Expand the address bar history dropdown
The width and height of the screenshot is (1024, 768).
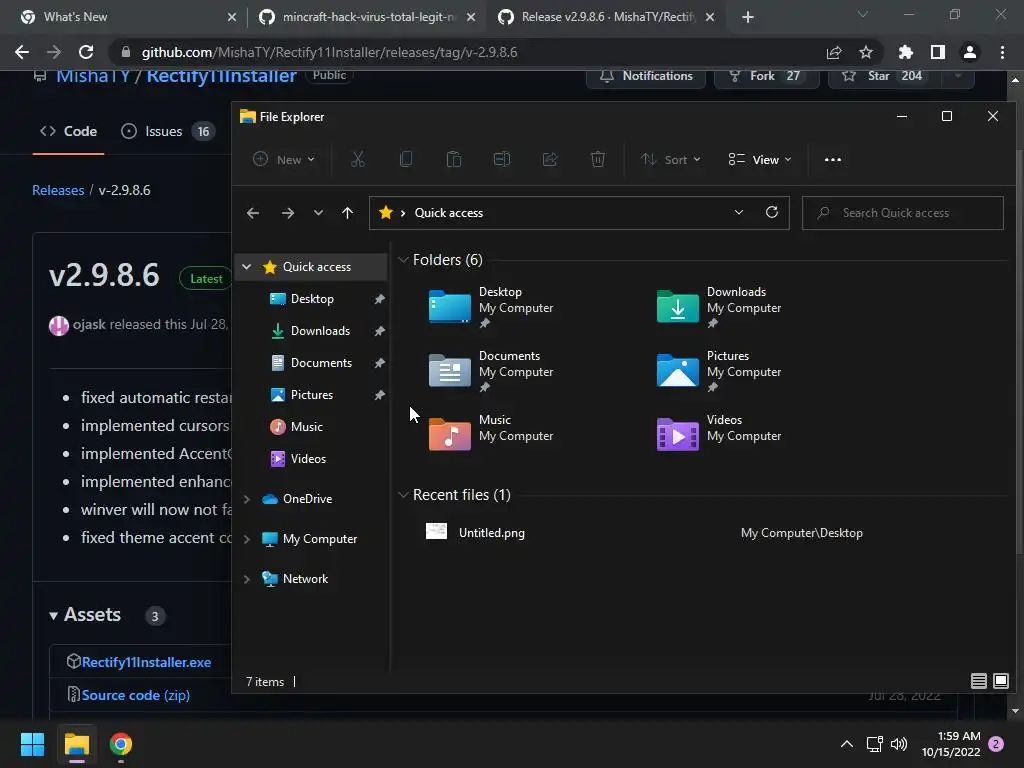click(x=739, y=212)
